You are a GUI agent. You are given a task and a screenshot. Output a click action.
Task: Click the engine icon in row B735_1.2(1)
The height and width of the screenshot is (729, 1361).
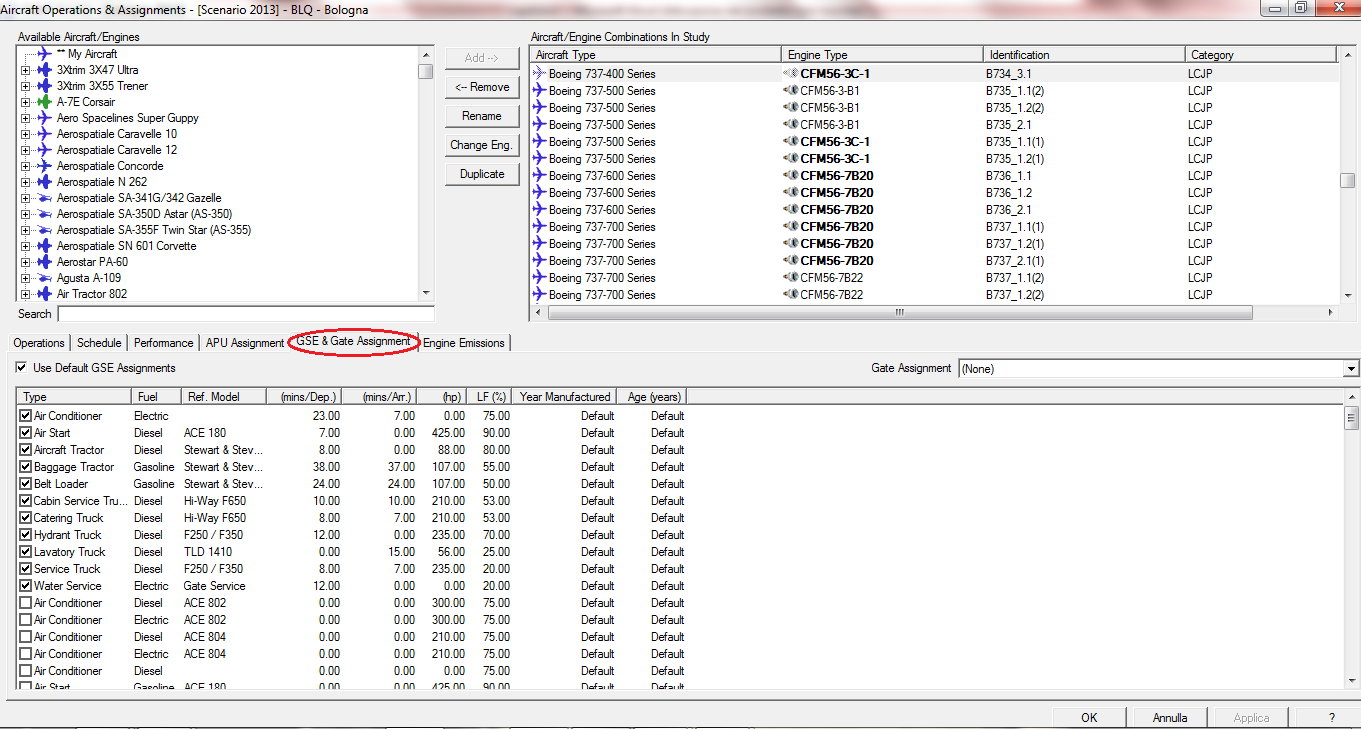click(790, 158)
